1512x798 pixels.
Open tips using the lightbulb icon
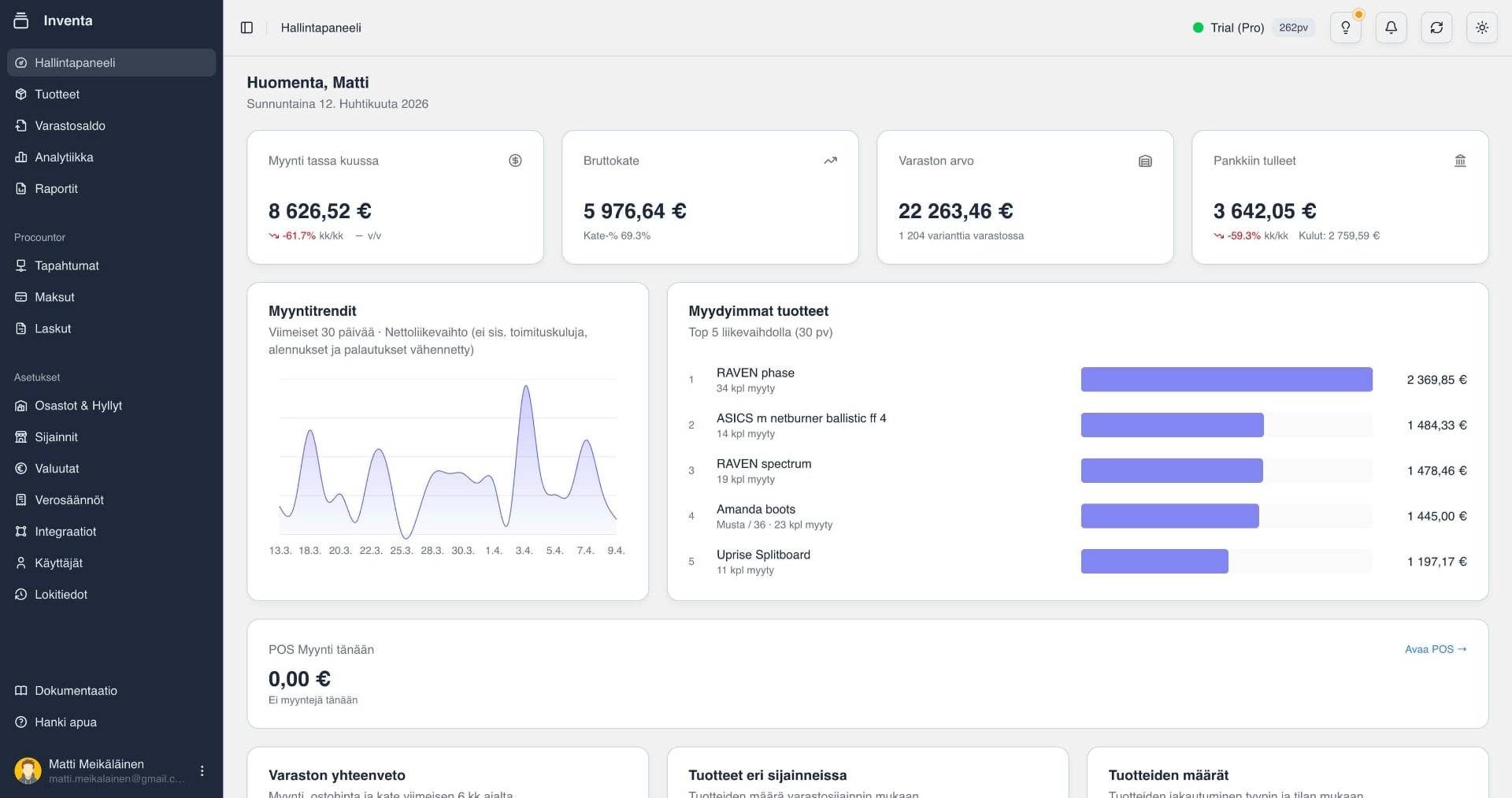1346,28
